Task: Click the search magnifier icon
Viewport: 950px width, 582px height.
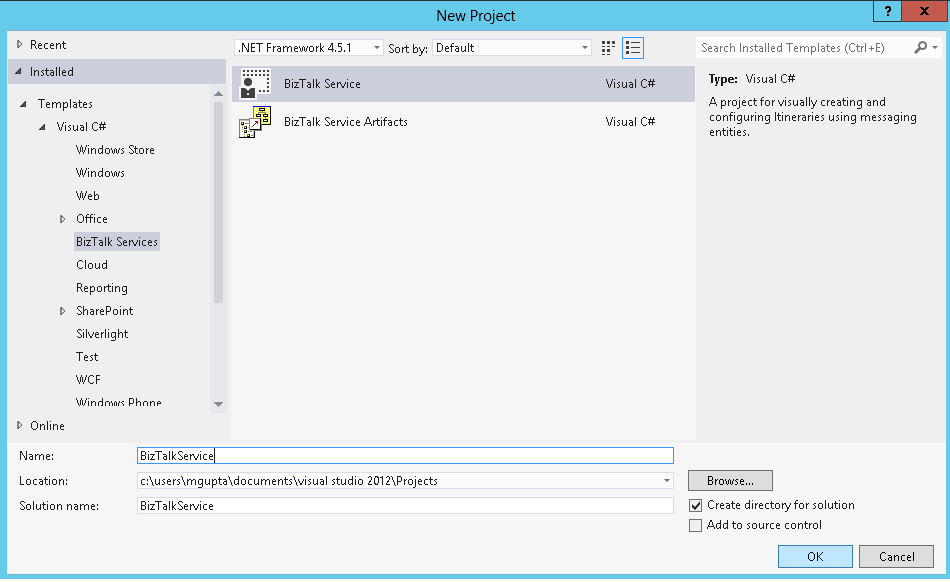Action: pos(921,47)
